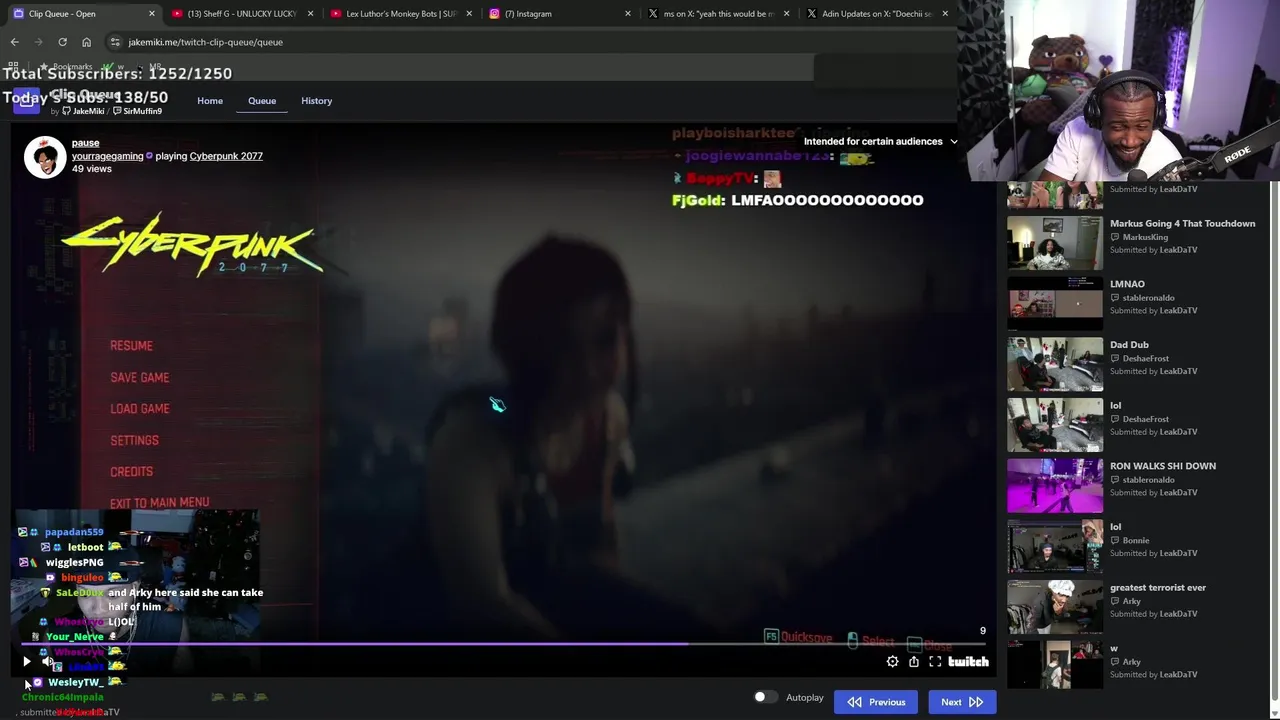Screen dimensions: 1280x720
Task: Click the DeshaeFrost name under Dad Dub
Action: click(1146, 358)
